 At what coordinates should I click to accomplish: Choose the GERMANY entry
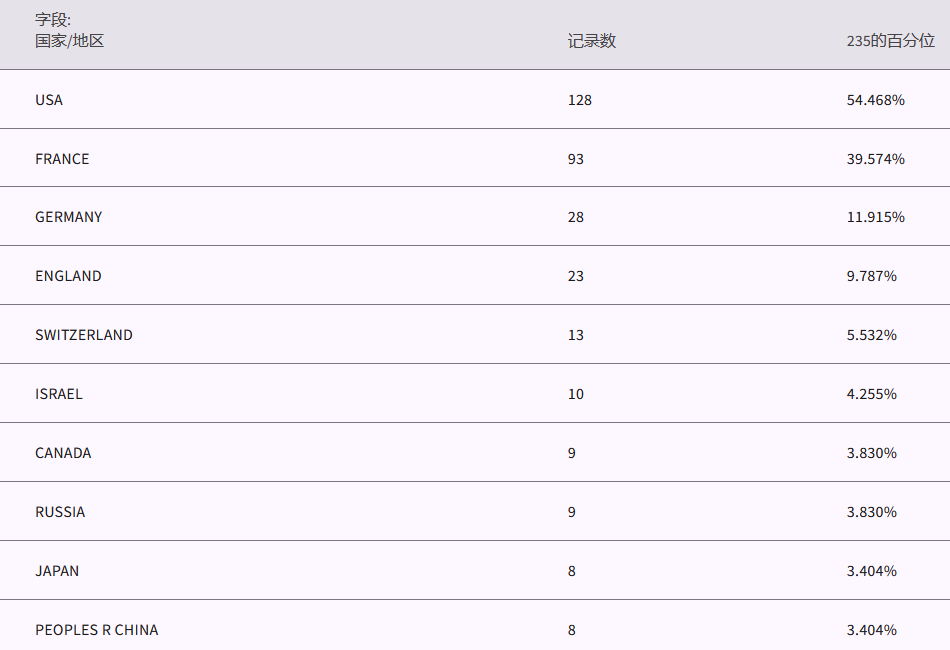tap(68, 217)
